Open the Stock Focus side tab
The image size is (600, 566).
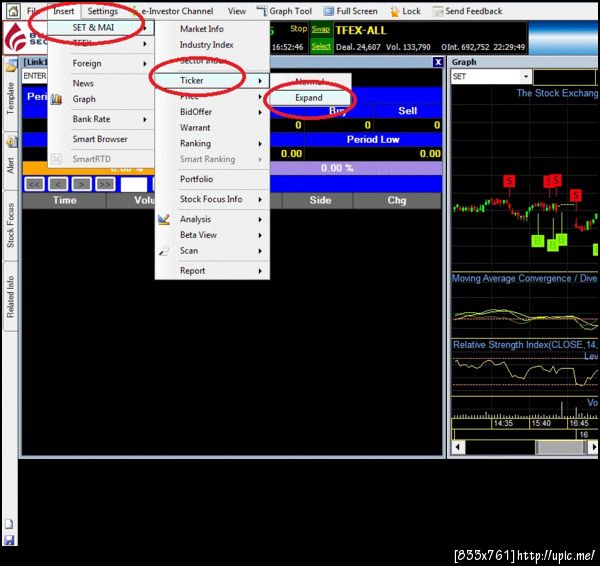[x=10, y=225]
